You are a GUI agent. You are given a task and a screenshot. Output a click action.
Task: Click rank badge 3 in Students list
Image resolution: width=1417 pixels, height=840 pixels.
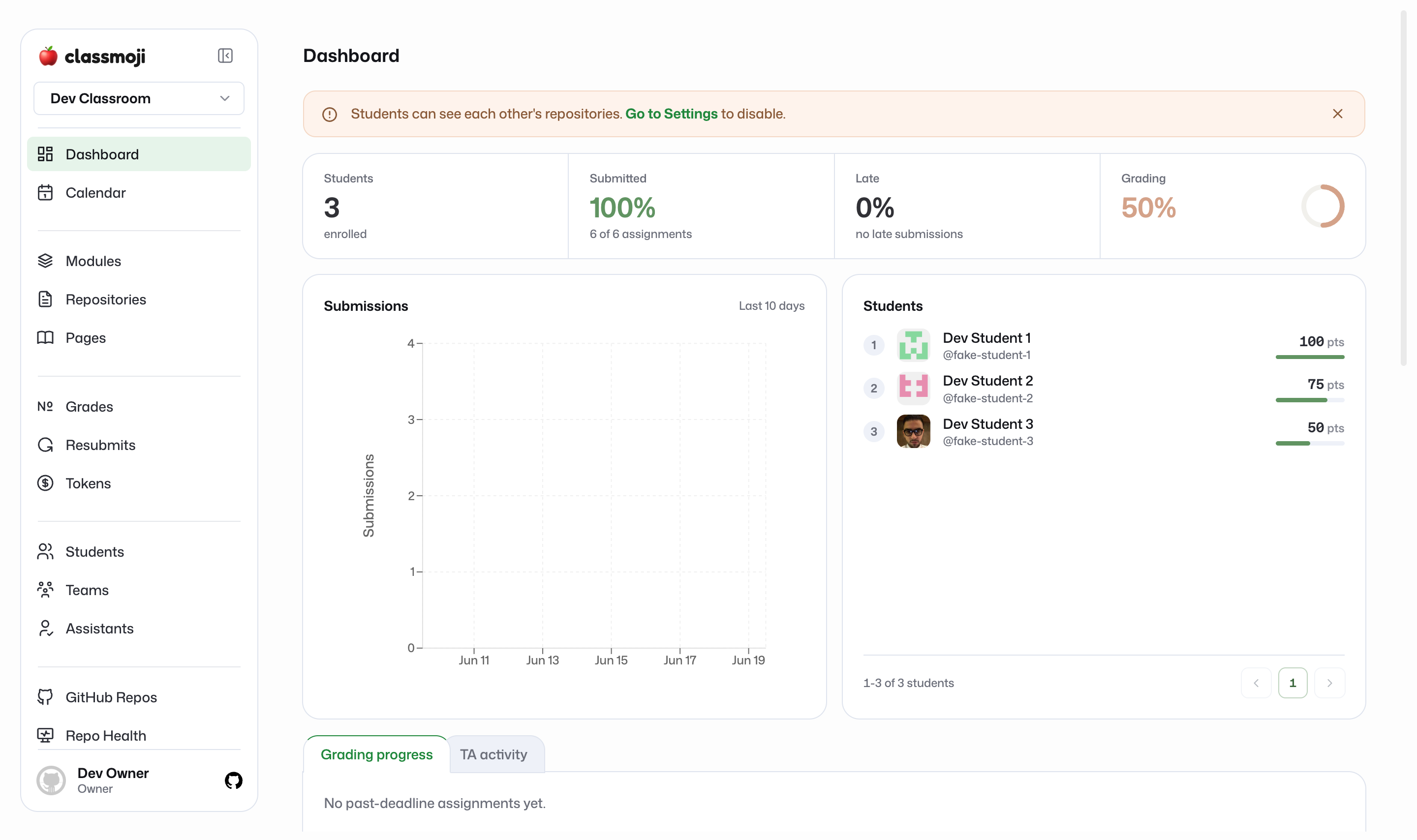pos(873,432)
